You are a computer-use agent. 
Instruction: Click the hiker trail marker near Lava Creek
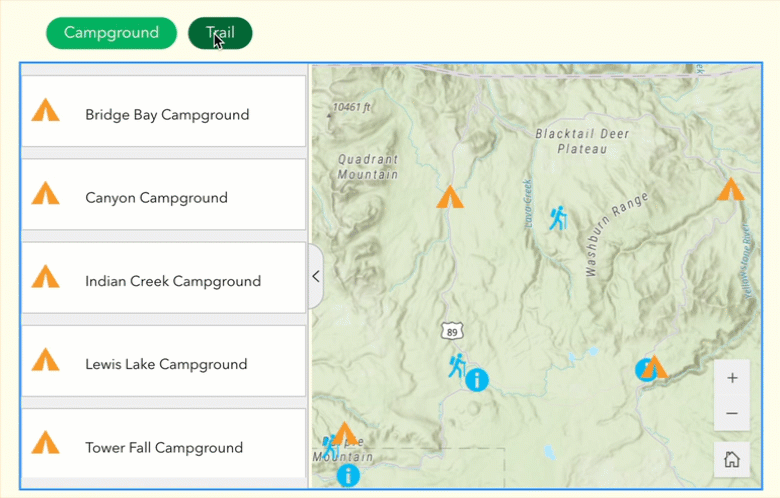click(x=557, y=217)
